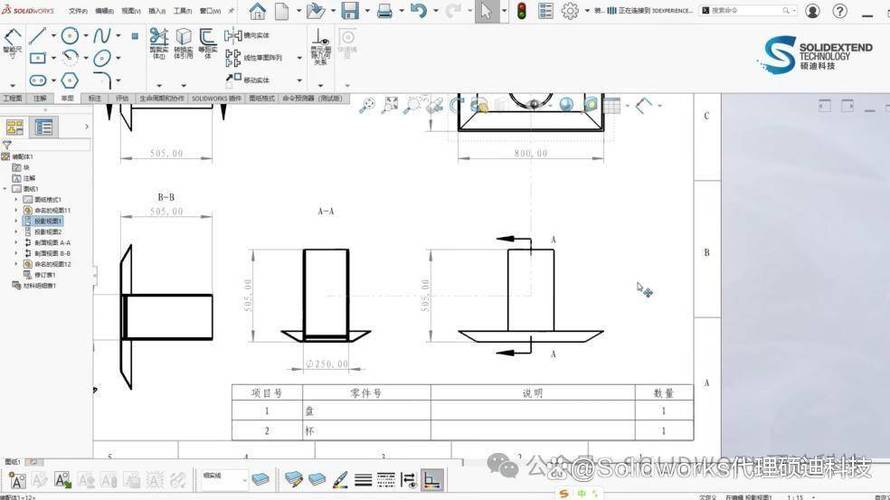Select the Polygon sketch tool
Screen dimensions: 890x500
[70, 80]
